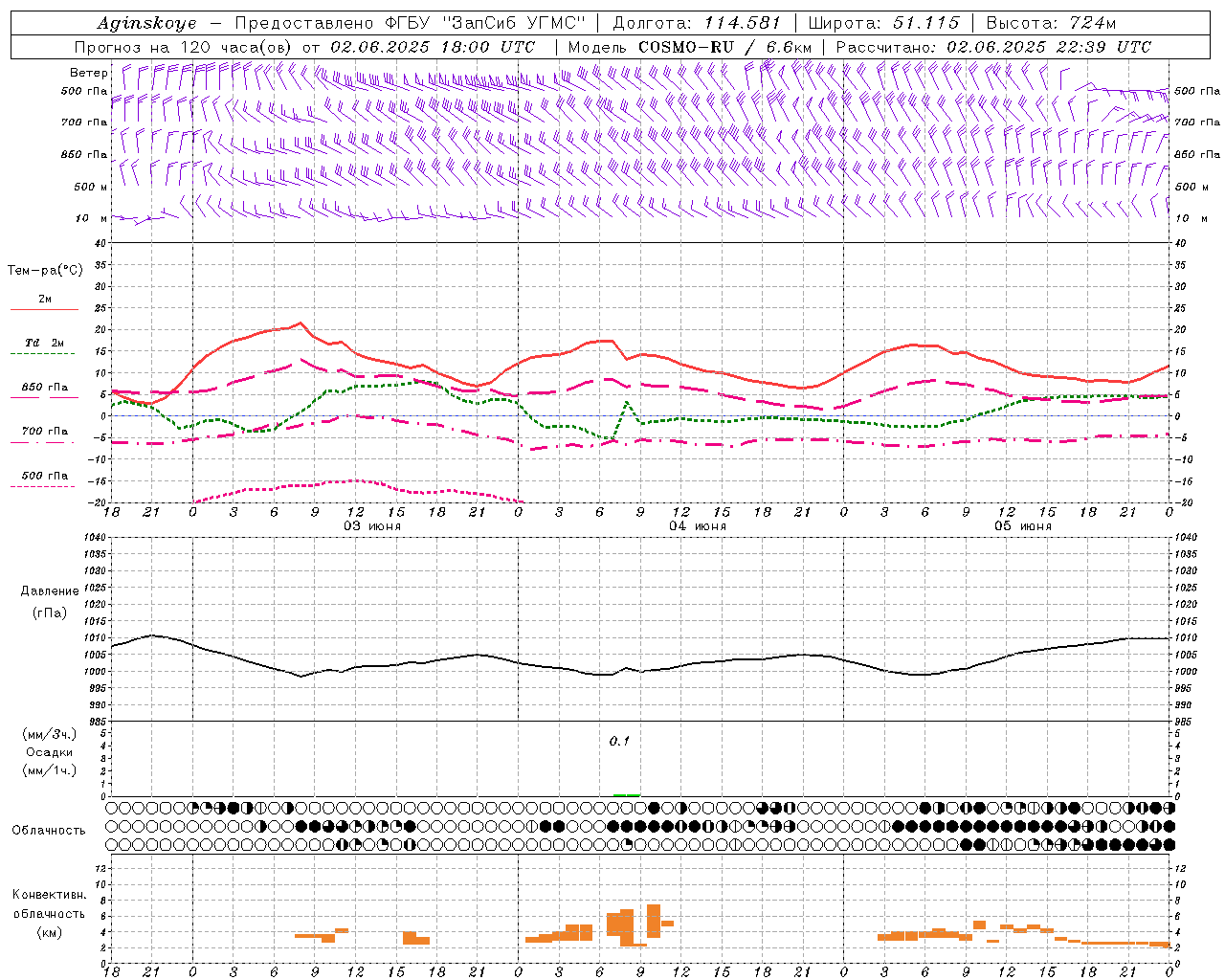Click the '04 июня' date label
1225x980 pixels.
click(698, 526)
